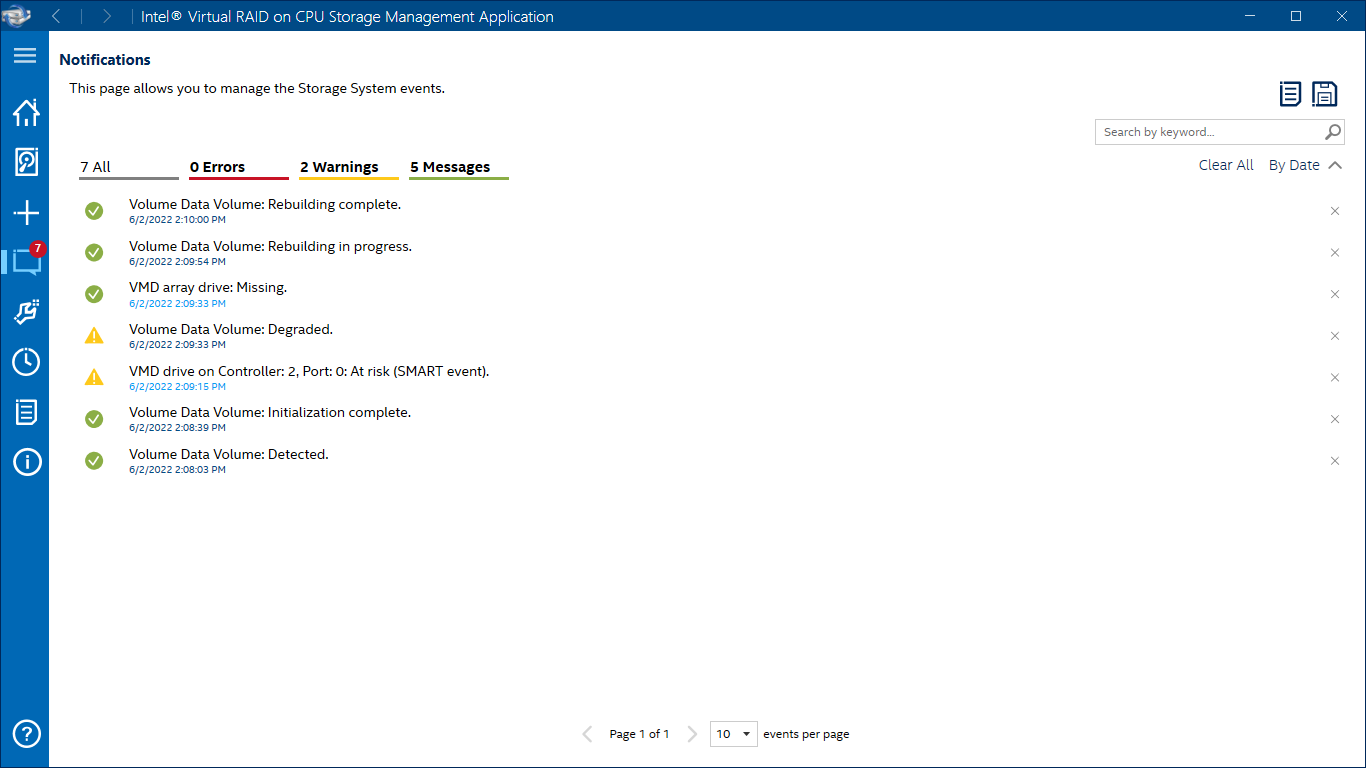Dismiss the VMD array drive Missing notification
This screenshot has width=1366, height=768.
1334,294
